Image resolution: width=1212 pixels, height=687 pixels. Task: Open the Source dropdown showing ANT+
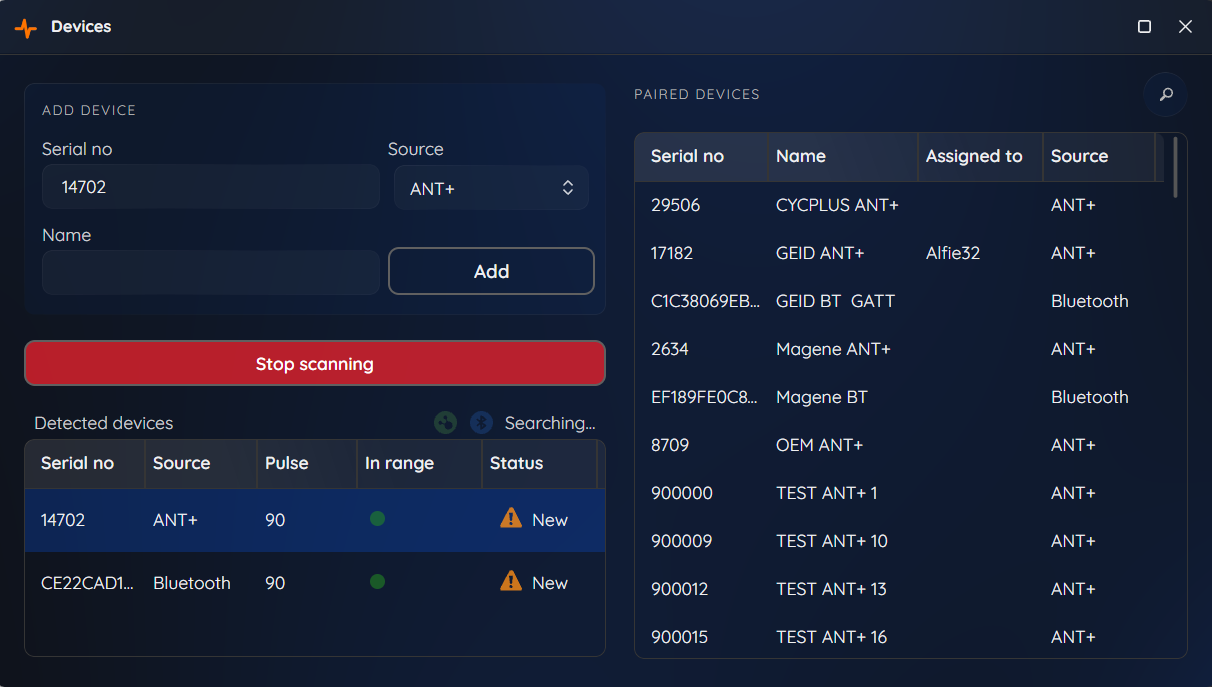(x=491, y=188)
